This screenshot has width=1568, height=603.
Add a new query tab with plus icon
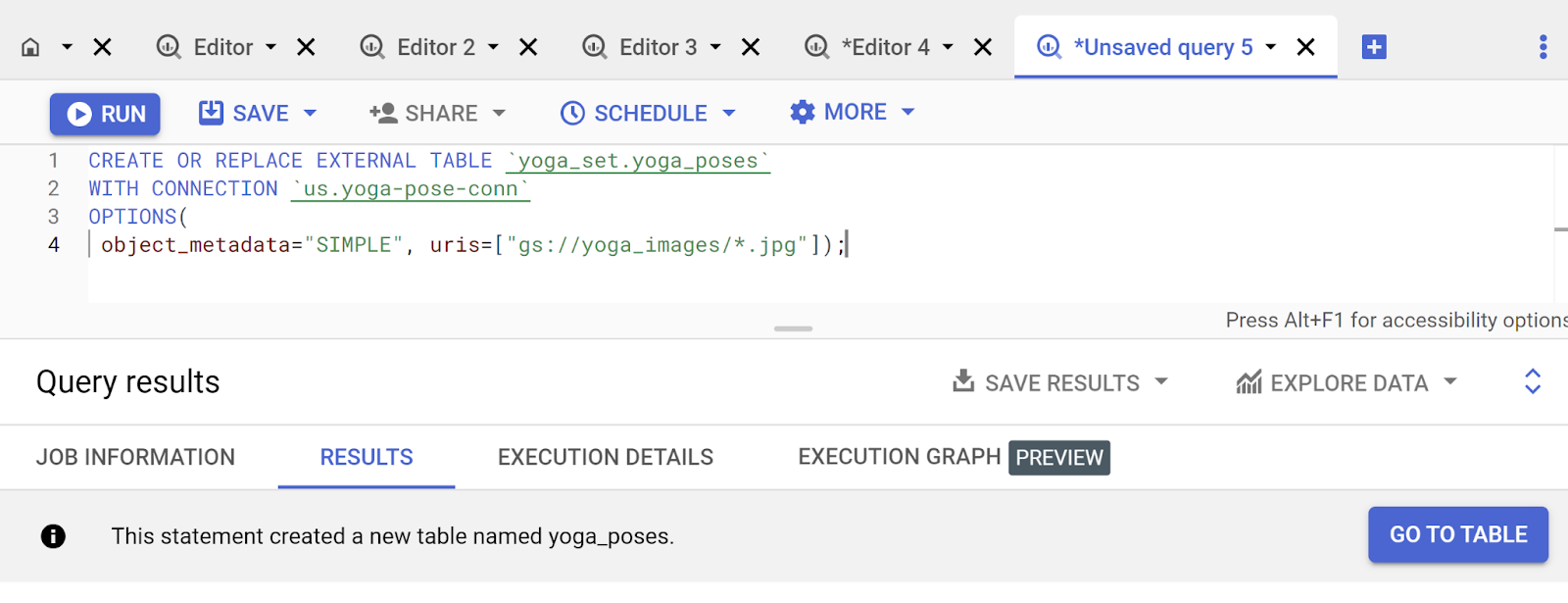point(1374,47)
